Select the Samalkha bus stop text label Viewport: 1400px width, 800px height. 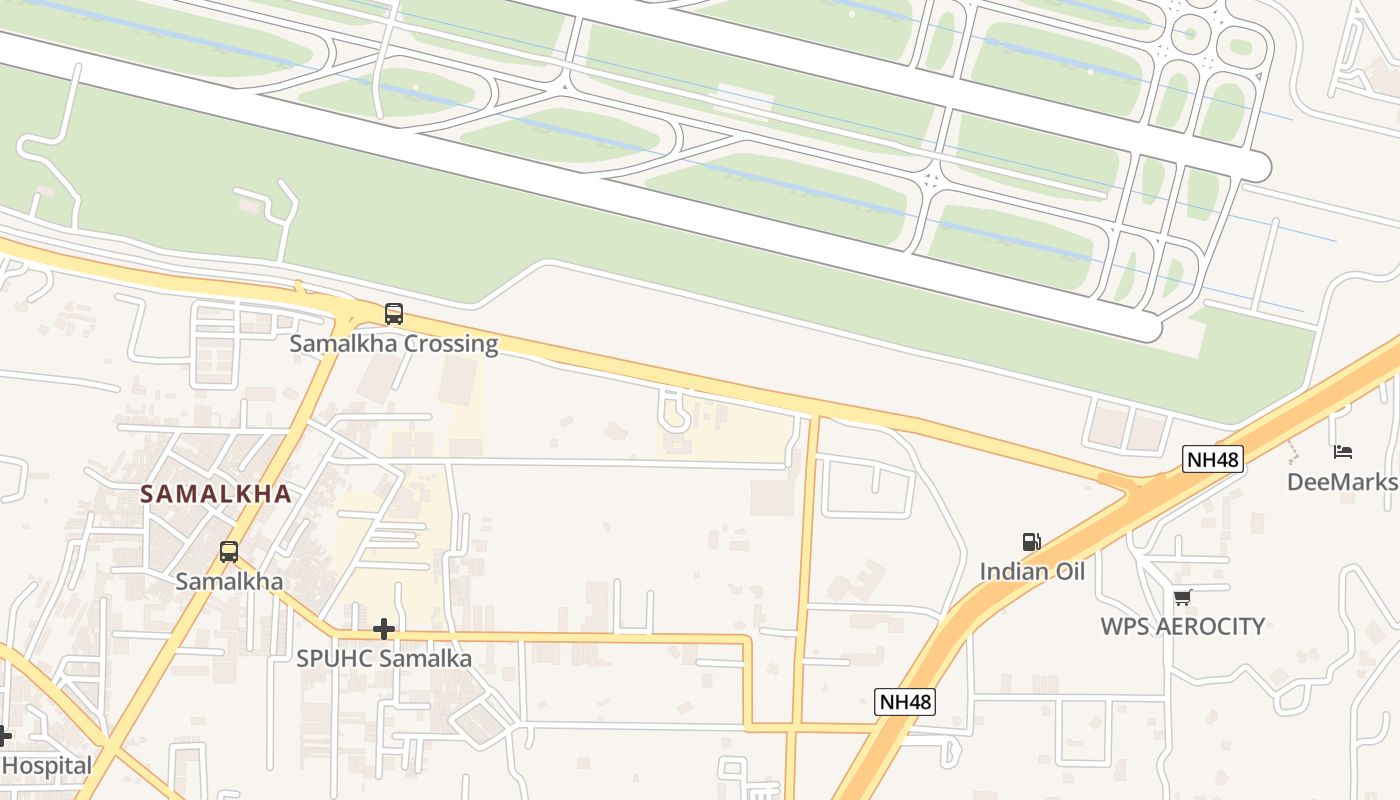(229, 581)
